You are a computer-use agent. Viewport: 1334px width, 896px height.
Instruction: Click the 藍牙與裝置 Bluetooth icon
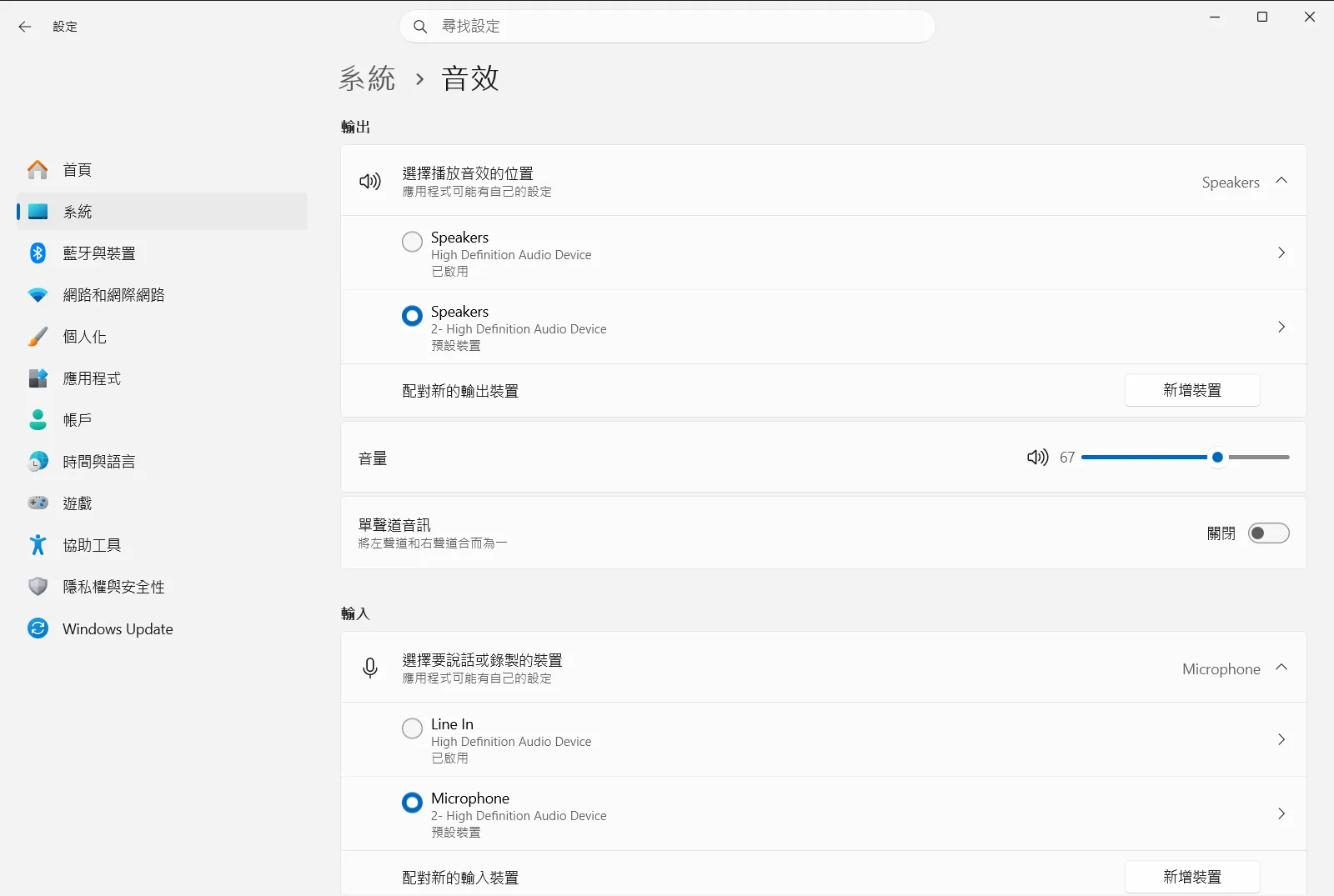click(38, 253)
